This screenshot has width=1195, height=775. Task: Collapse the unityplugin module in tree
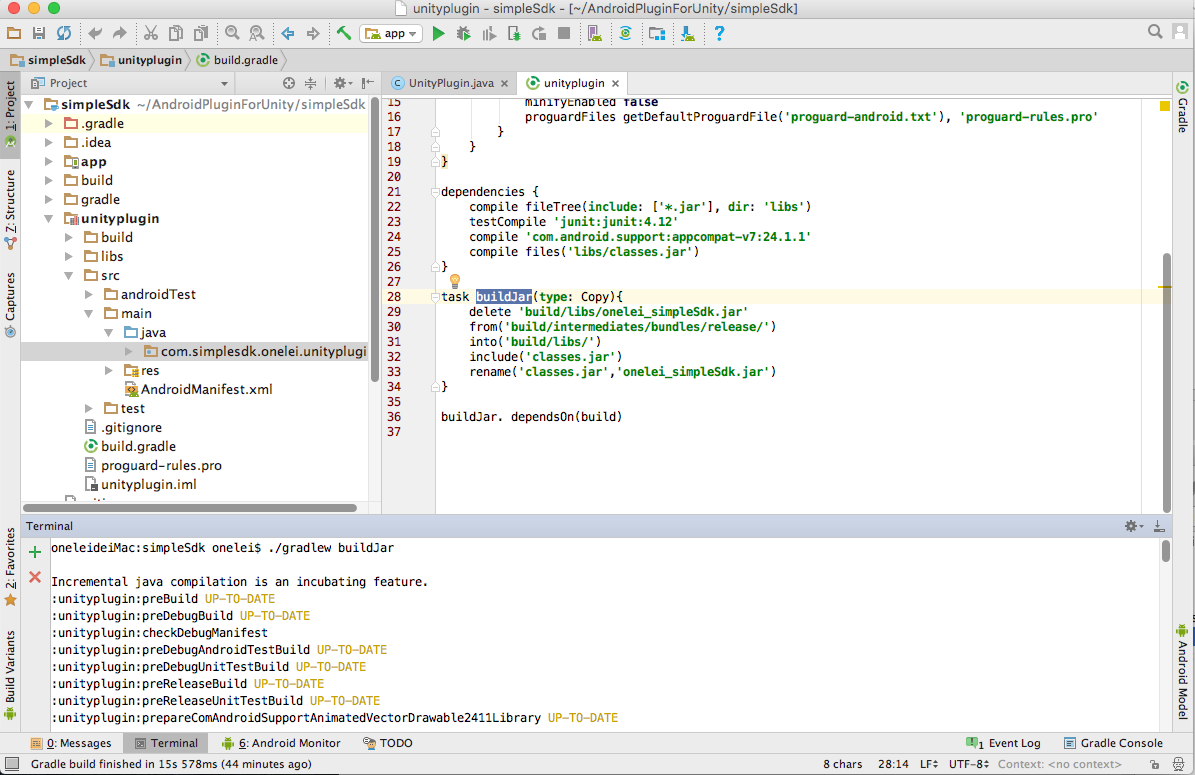tap(50, 219)
